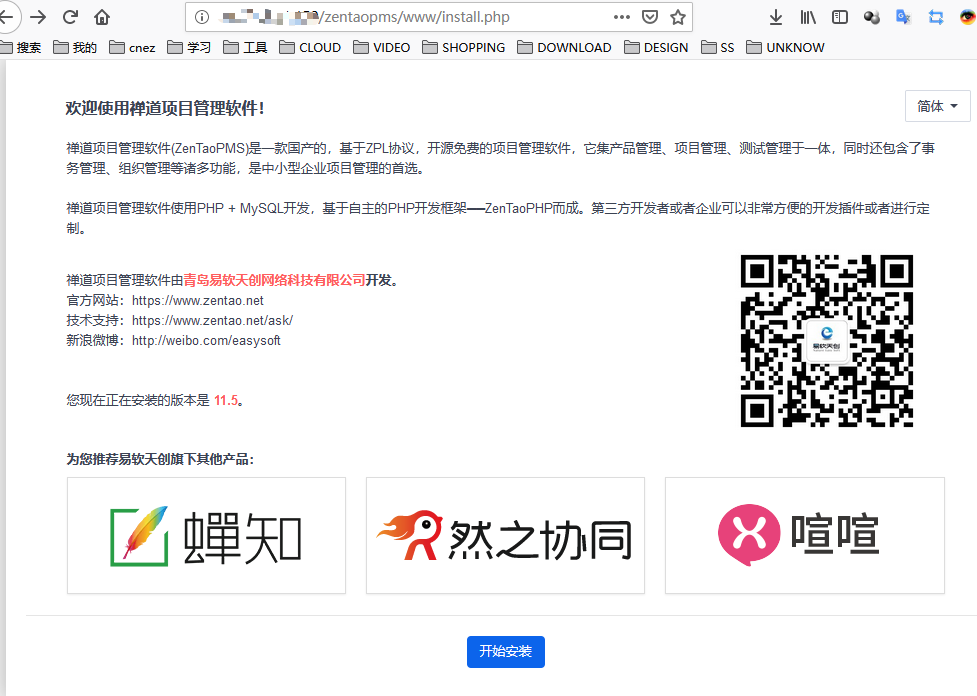The height and width of the screenshot is (696, 977).
Task: Open the VIDEO bookmarks folder
Action: click(382, 47)
